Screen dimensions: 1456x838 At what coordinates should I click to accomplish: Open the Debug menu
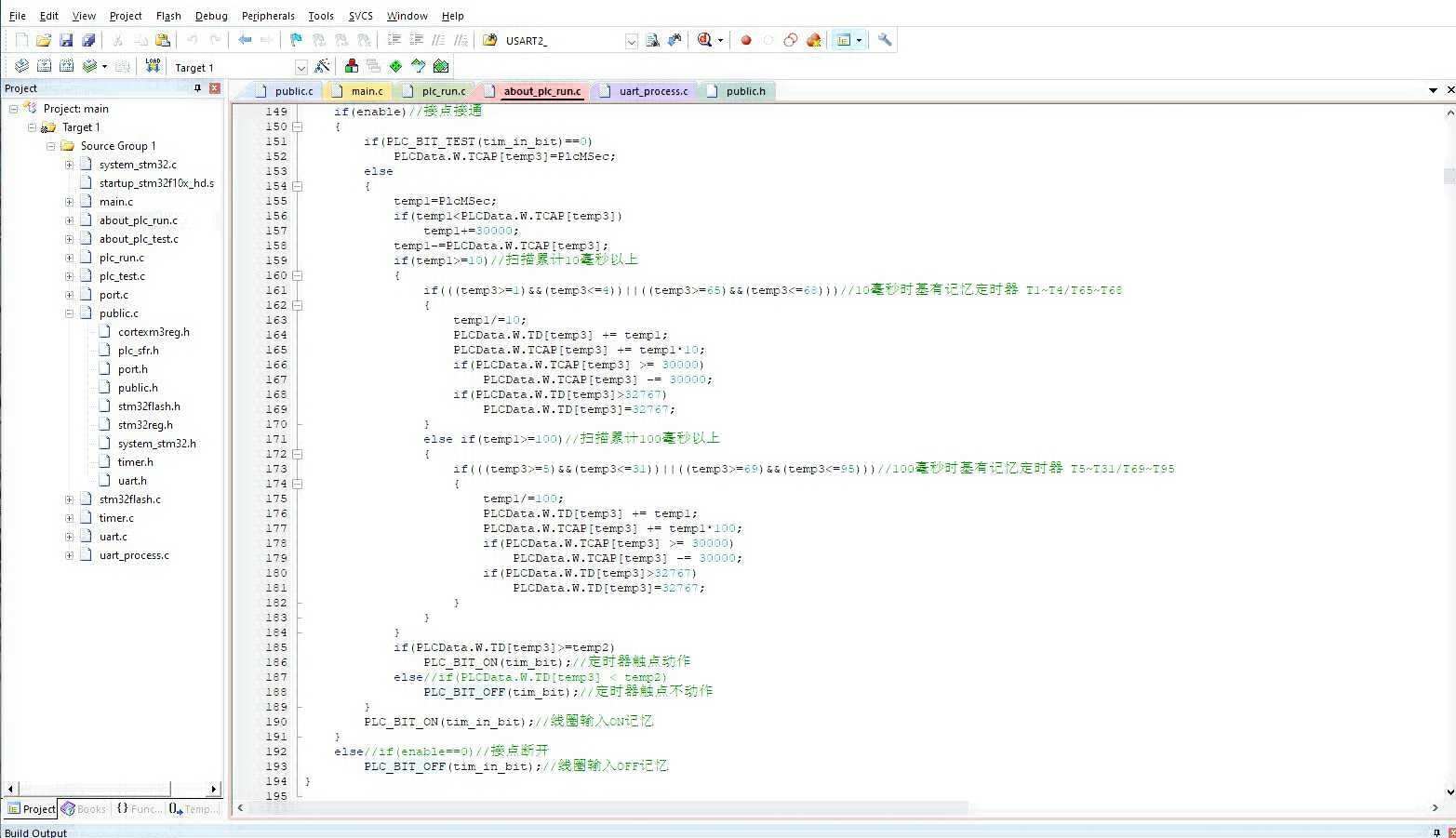pyautogui.click(x=211, y=16)
